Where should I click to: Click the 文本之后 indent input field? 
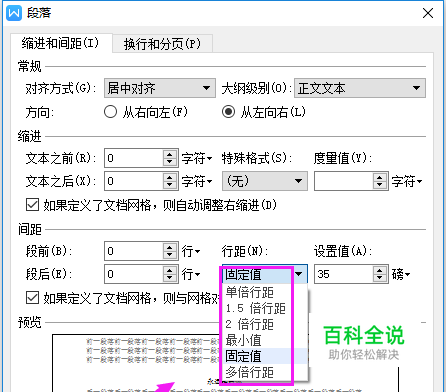pos(134,181)
